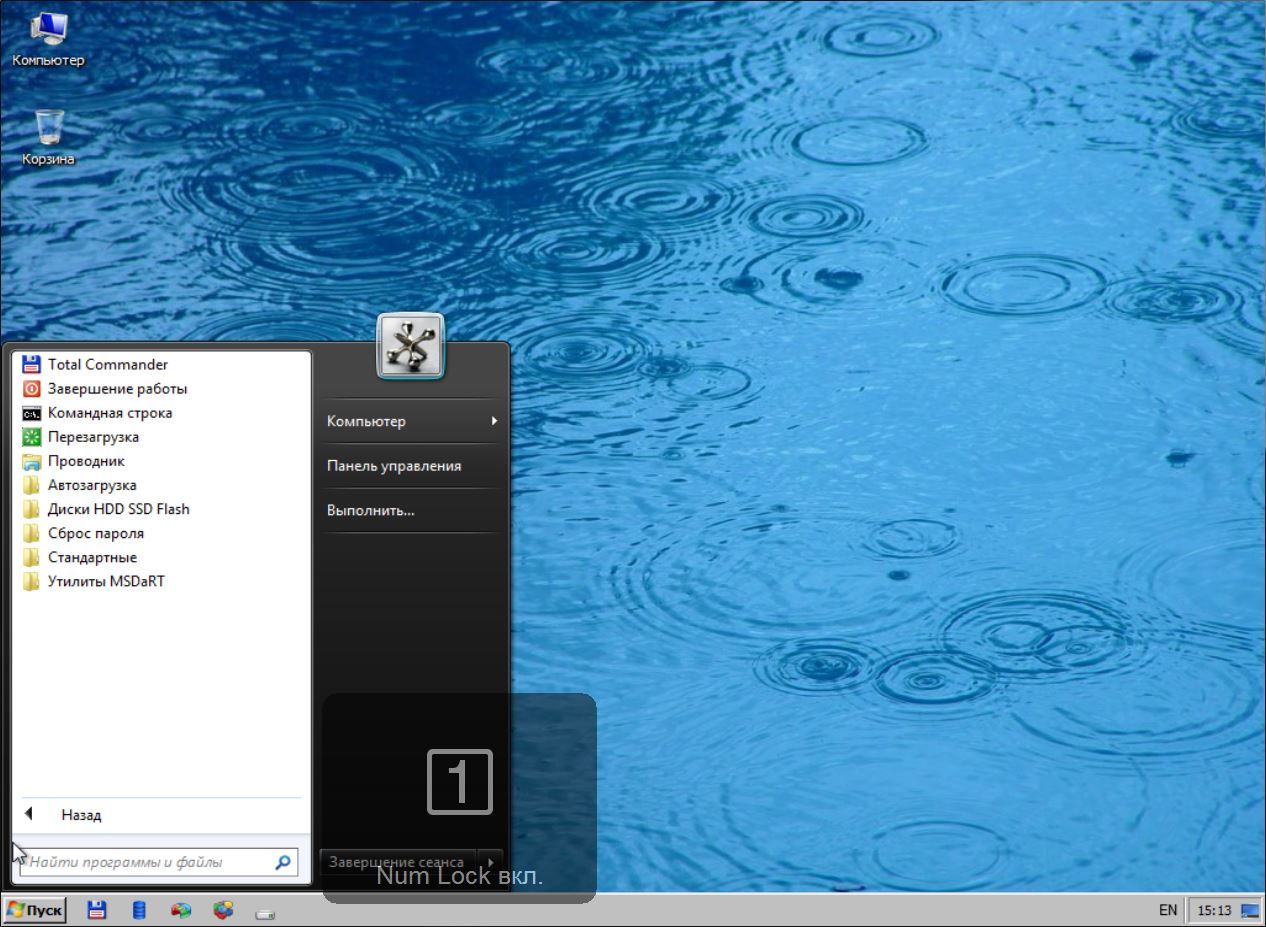Open the red-green-blue pie taskbar icon
This screenshot has width=1266, height=927.
[x=181, y=910]
